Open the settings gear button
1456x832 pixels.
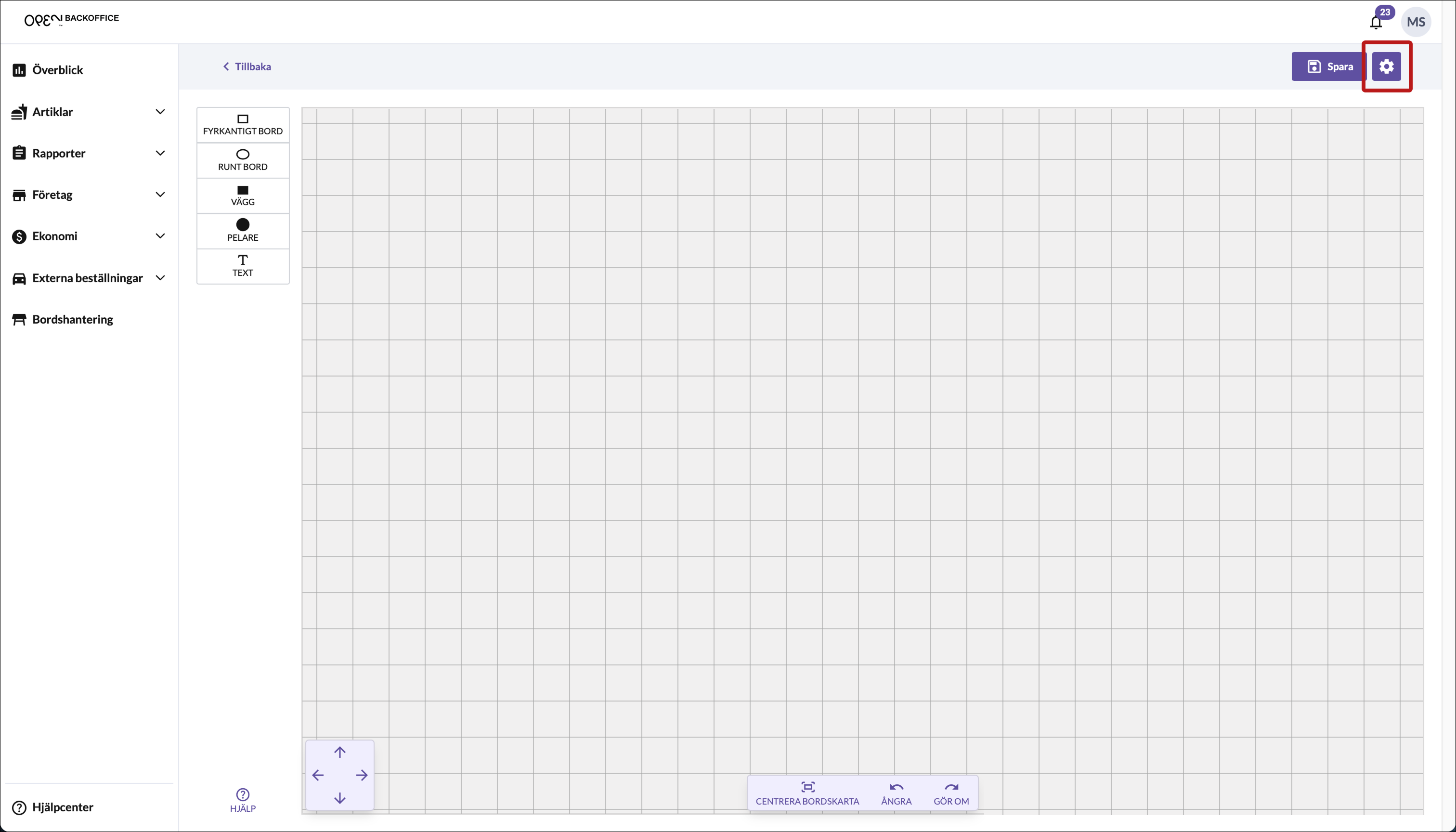point(1386,66)
